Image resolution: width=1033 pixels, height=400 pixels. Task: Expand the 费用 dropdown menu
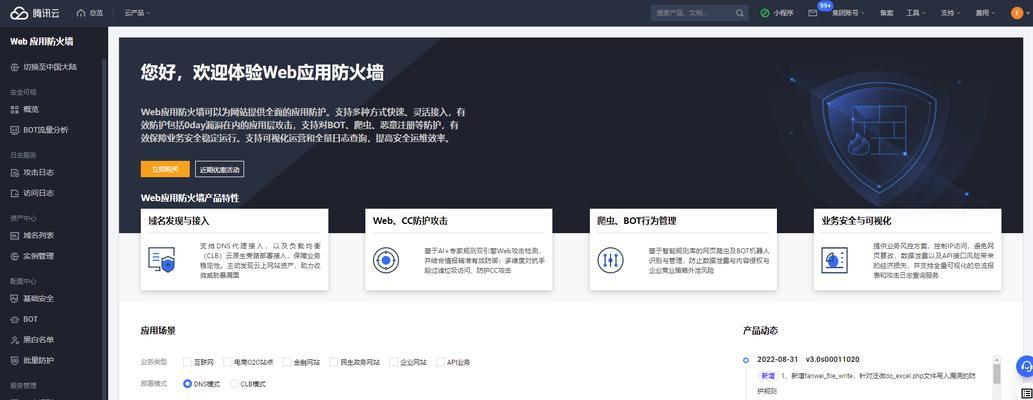coord(986,13)
